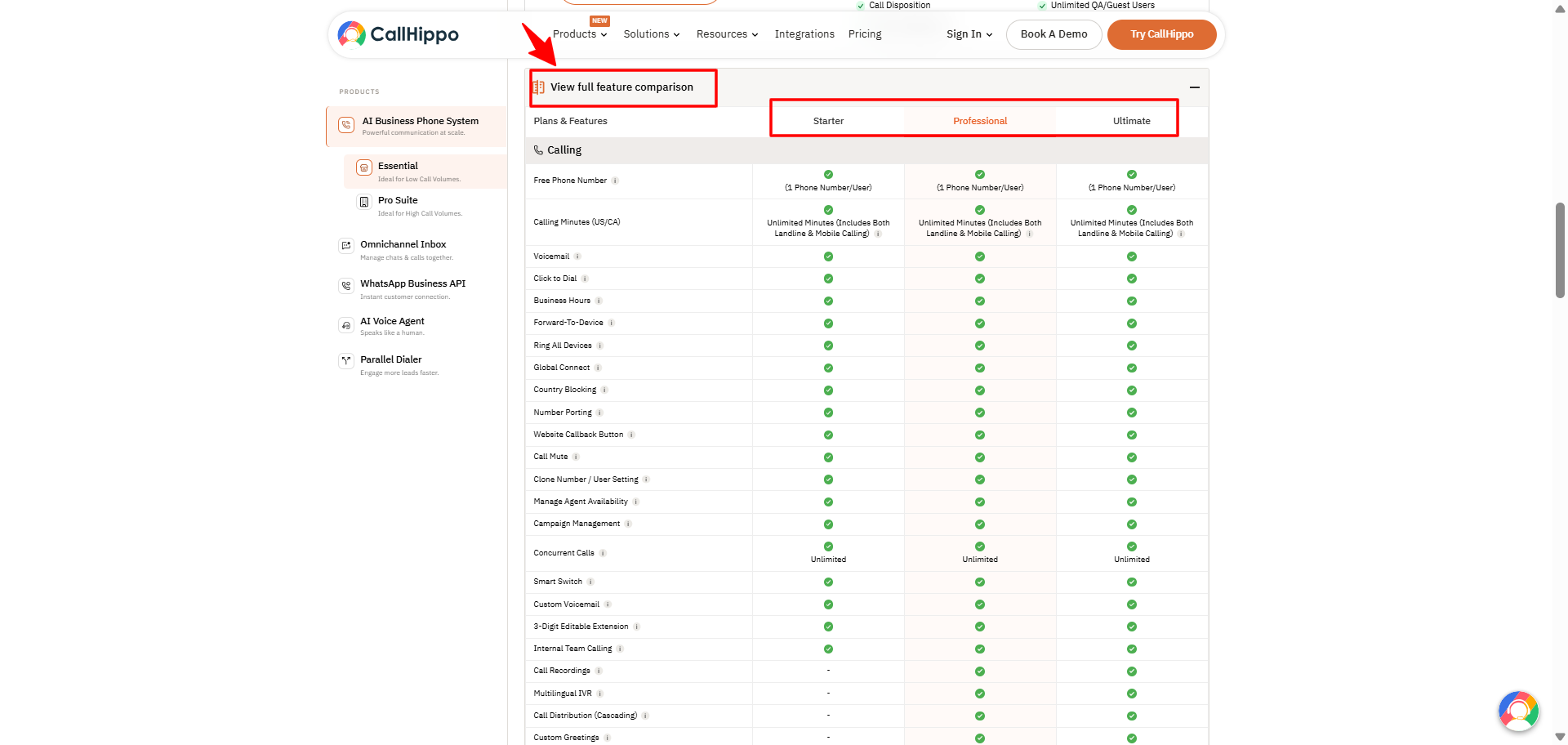This screenshot has width=1568, height=745.
Task: Click the Custom Greetings feature row
Action: point(866,737)
